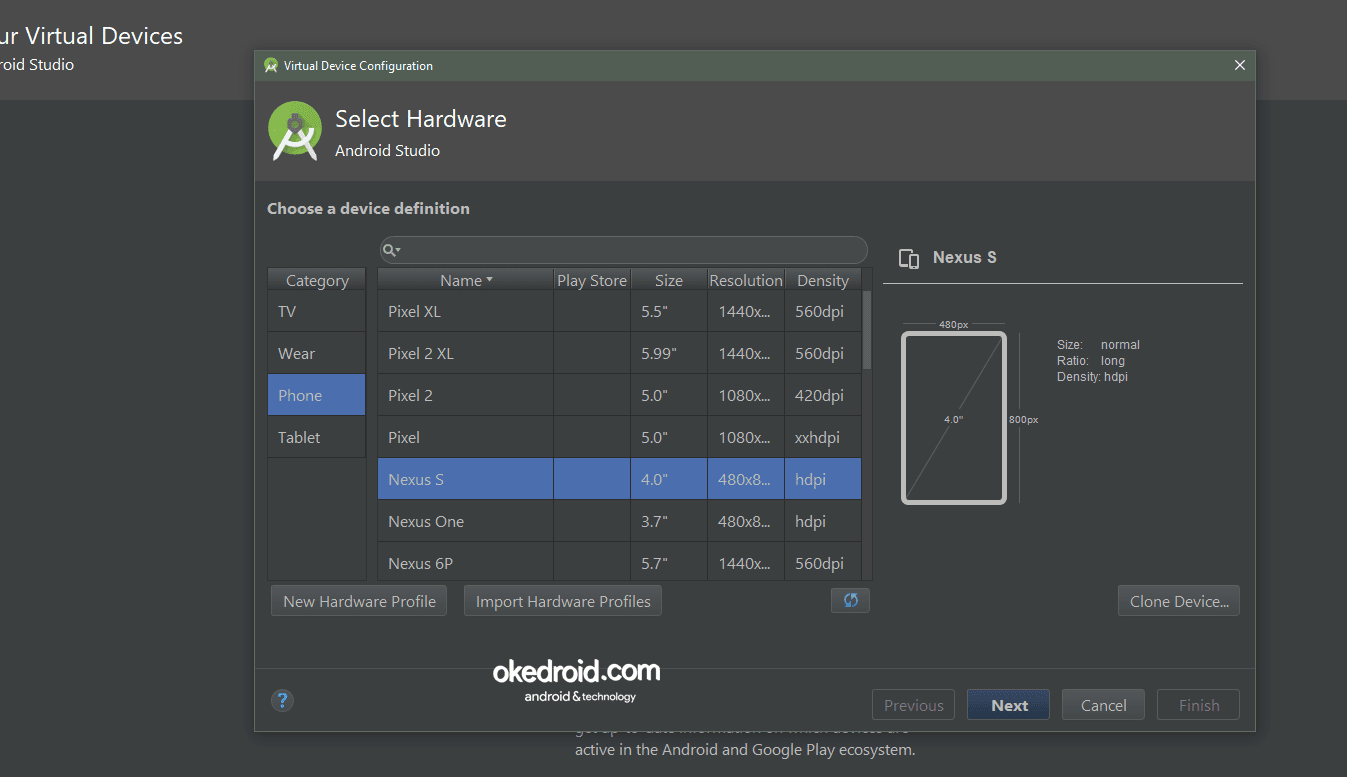1347x777 pixels.
Task: Click the Finish button
Action: coord(1199,705)
